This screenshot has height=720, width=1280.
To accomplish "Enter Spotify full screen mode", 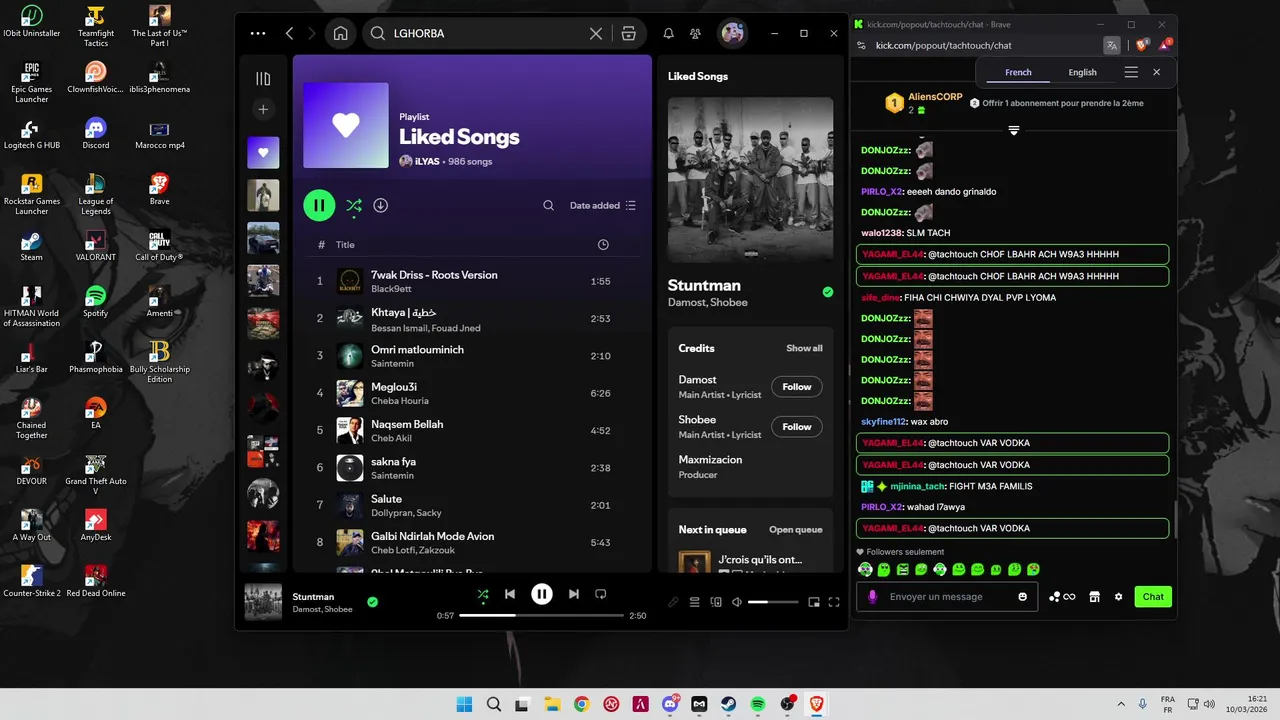I will pos(834,602).
